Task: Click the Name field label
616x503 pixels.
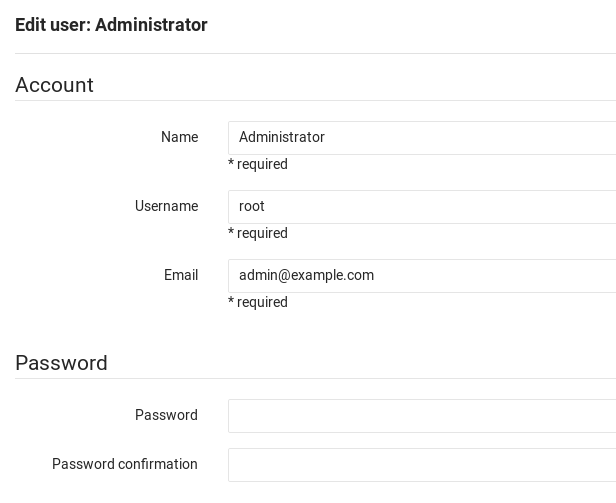Action: pos(179,137)
